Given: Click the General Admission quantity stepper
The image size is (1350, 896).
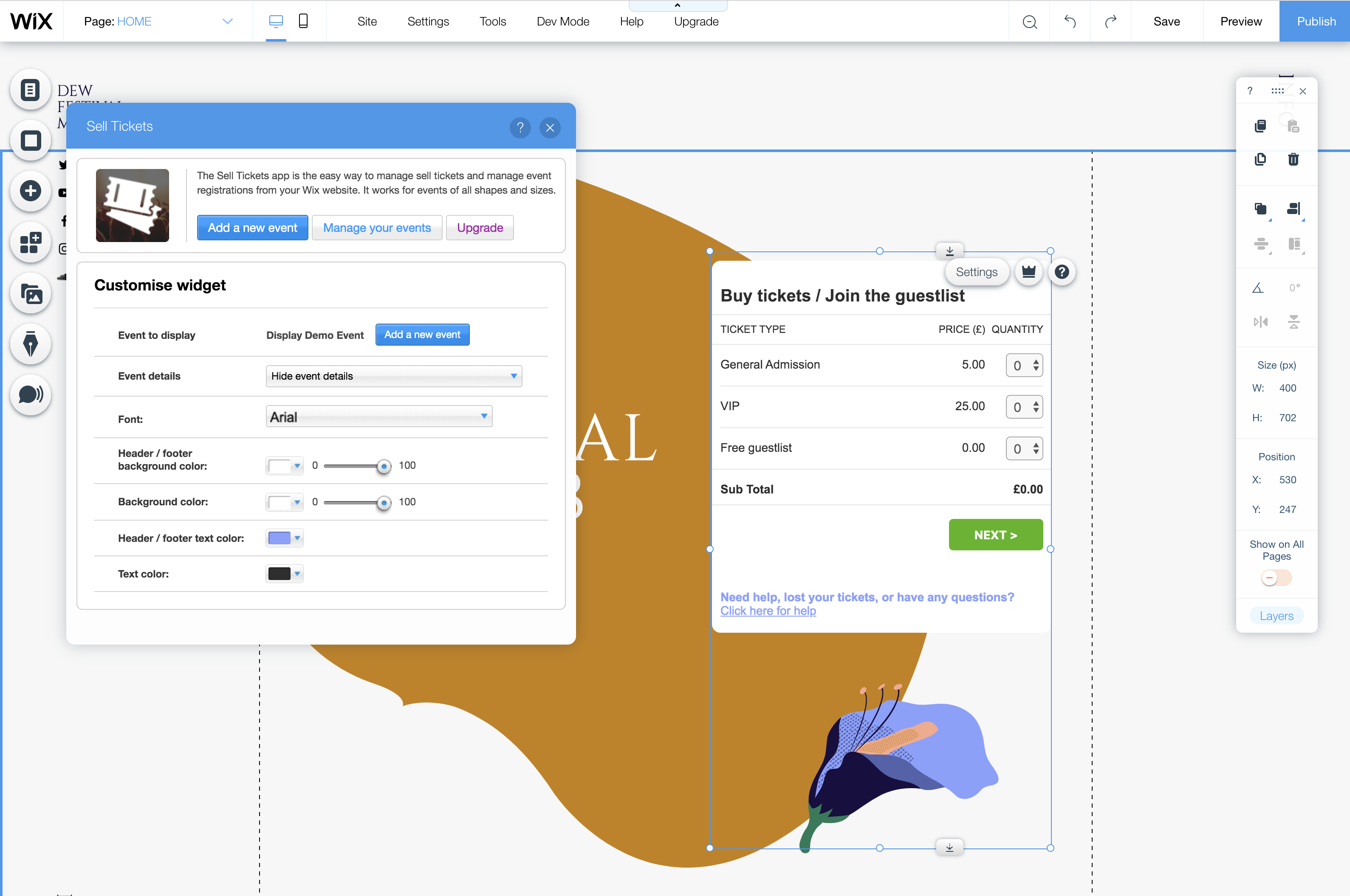Looking at the screenshot, I should tap(1024, 365).
